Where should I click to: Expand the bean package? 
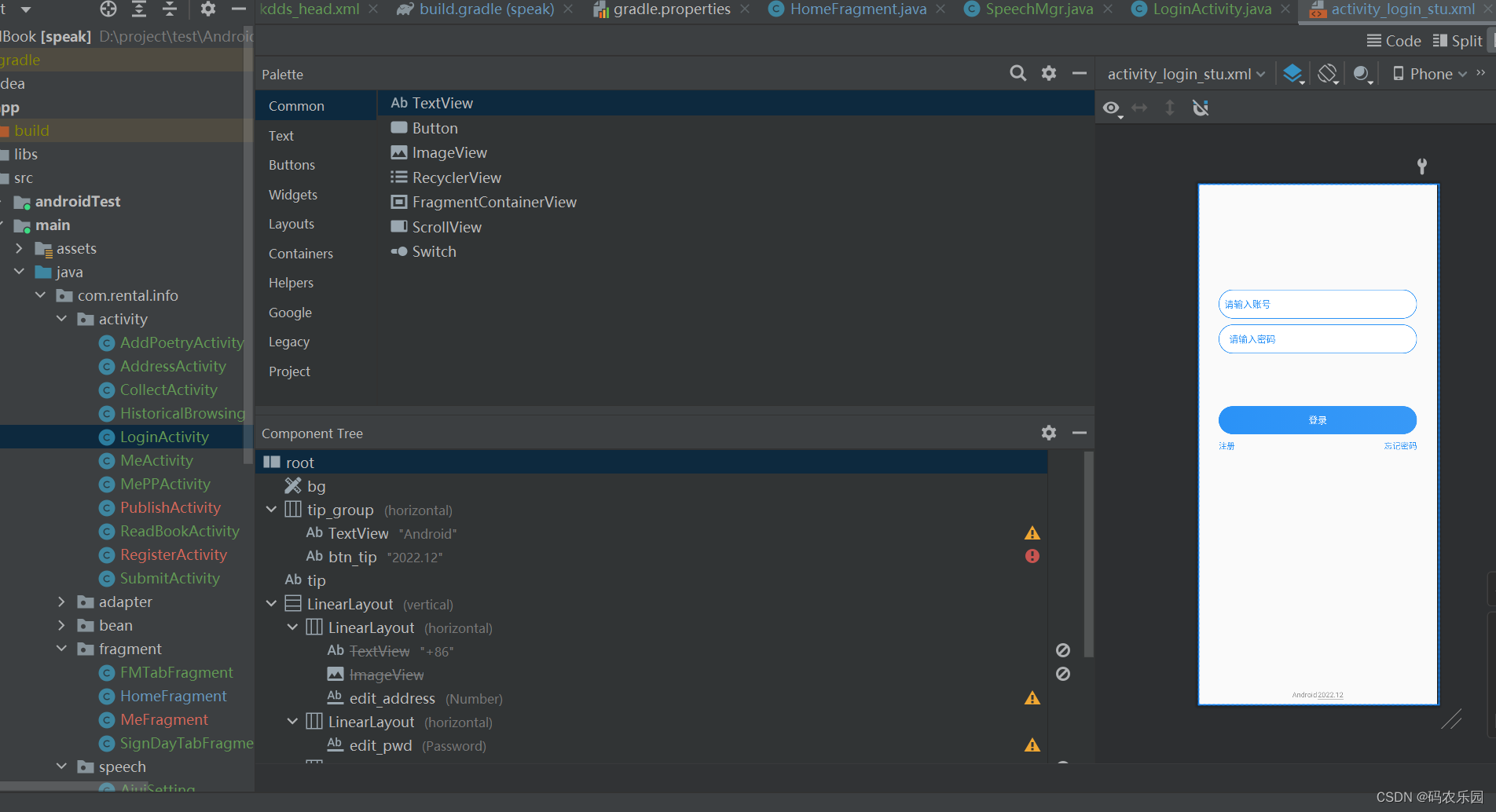tap(61, 625)
